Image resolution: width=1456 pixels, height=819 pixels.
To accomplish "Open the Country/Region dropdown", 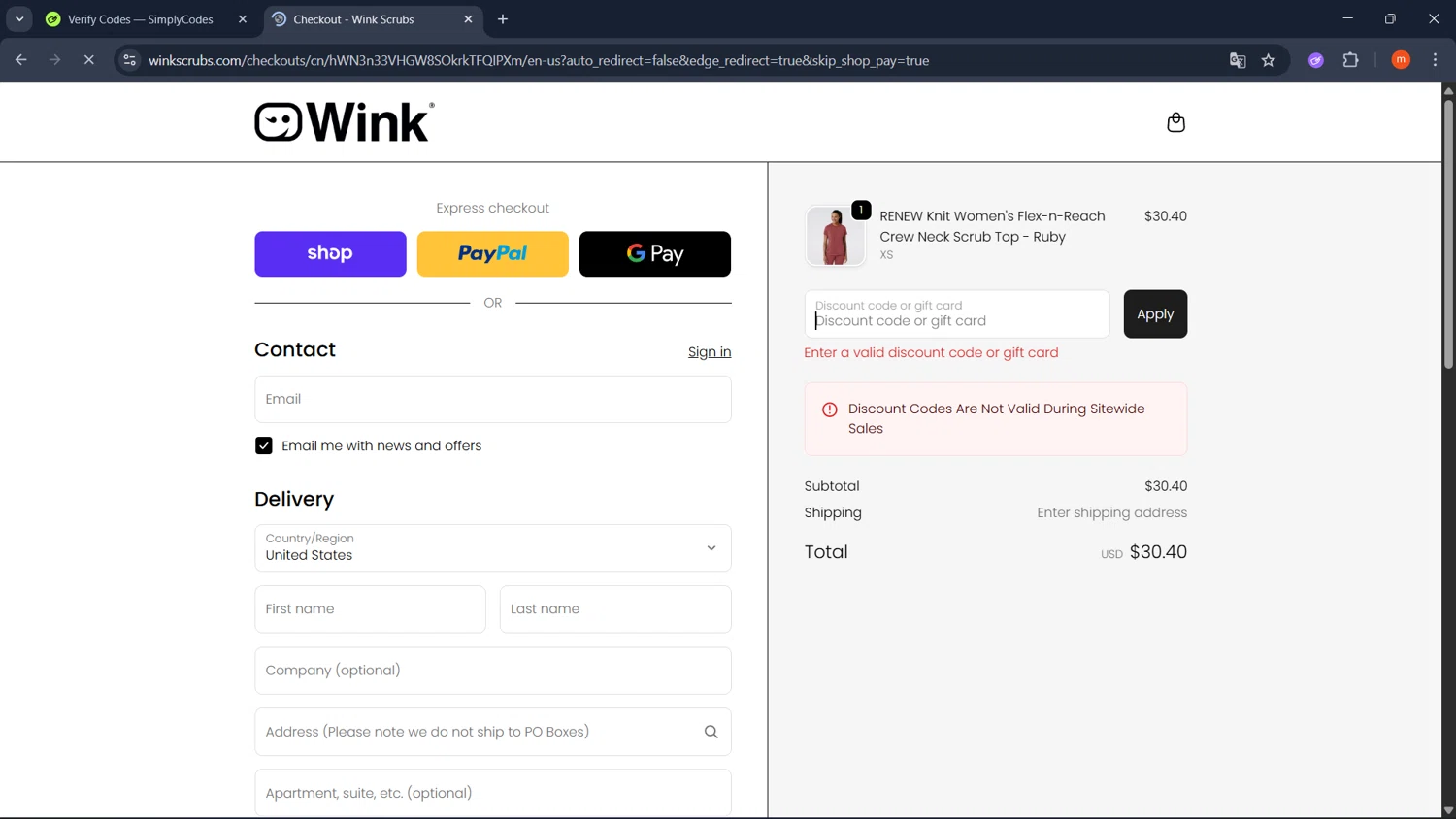I will (x=493, y=548).
